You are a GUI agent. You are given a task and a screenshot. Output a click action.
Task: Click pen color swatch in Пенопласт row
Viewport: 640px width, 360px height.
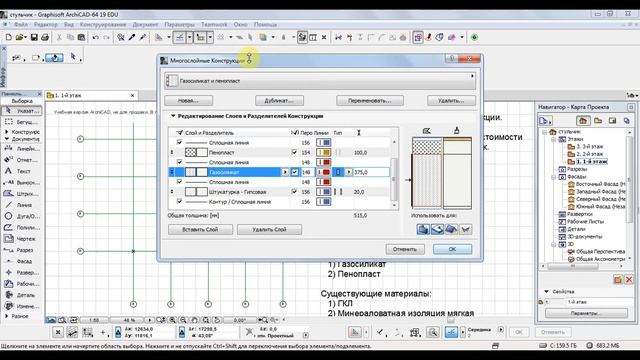click(324, 152)
